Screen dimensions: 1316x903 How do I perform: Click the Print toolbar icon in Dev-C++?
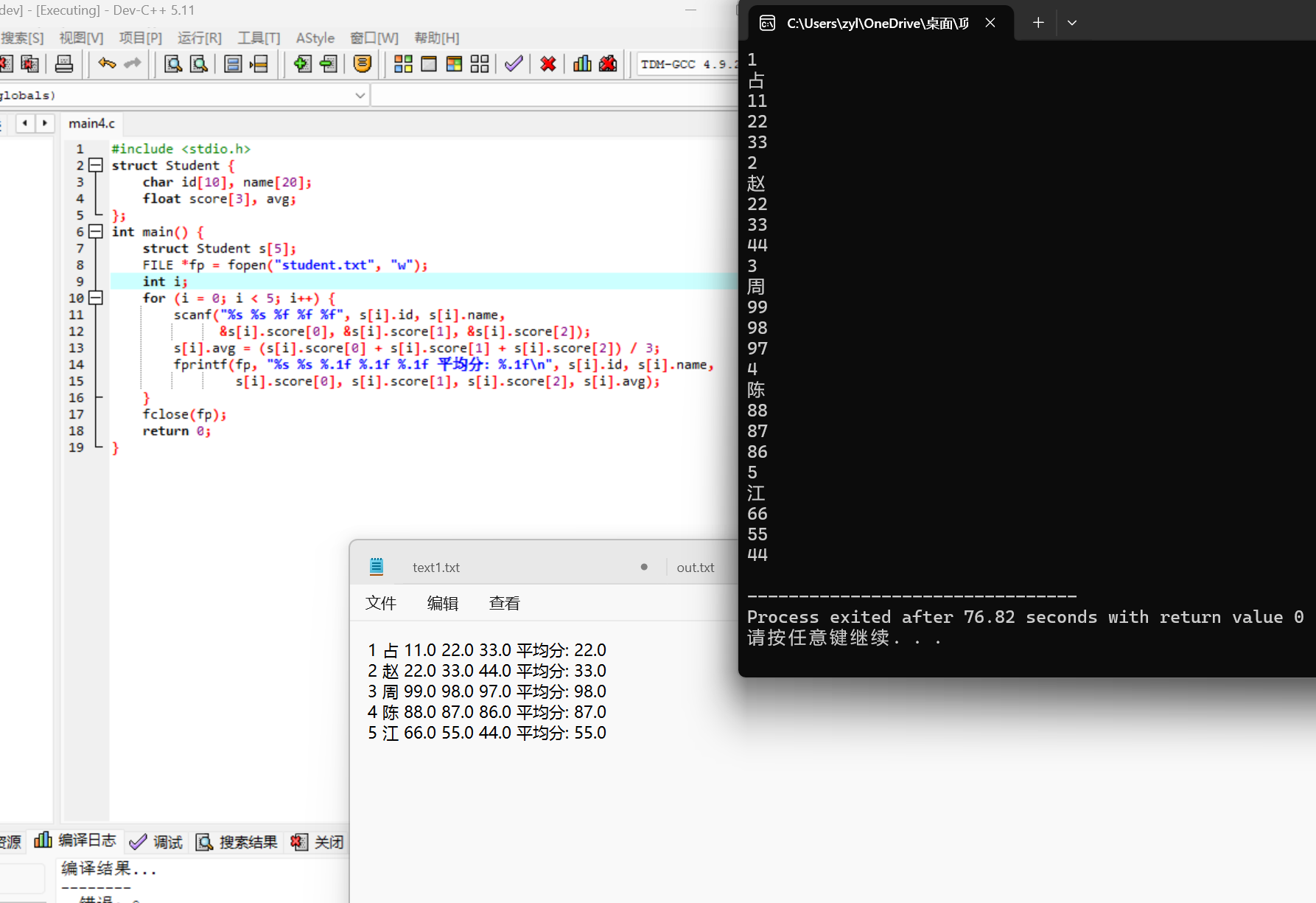[64, 64]
